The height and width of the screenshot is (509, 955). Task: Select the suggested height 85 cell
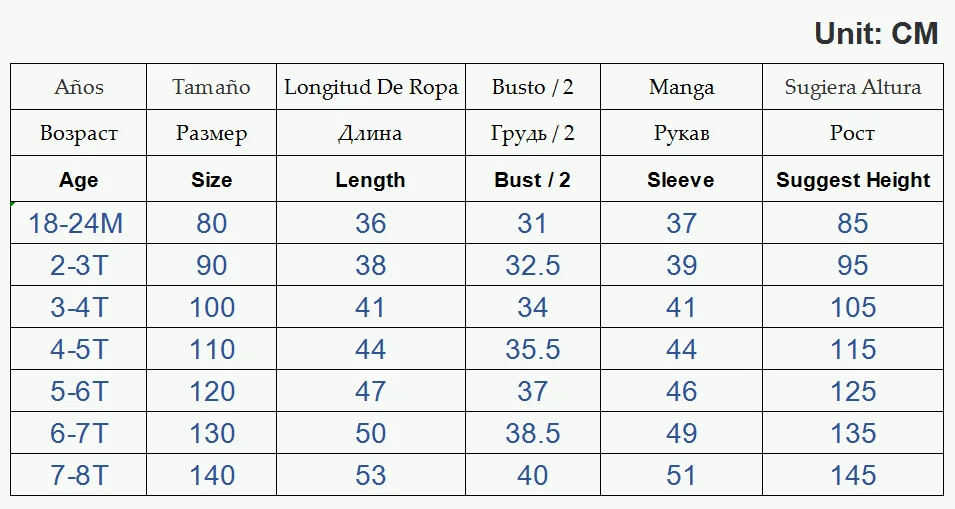point(853,223)
